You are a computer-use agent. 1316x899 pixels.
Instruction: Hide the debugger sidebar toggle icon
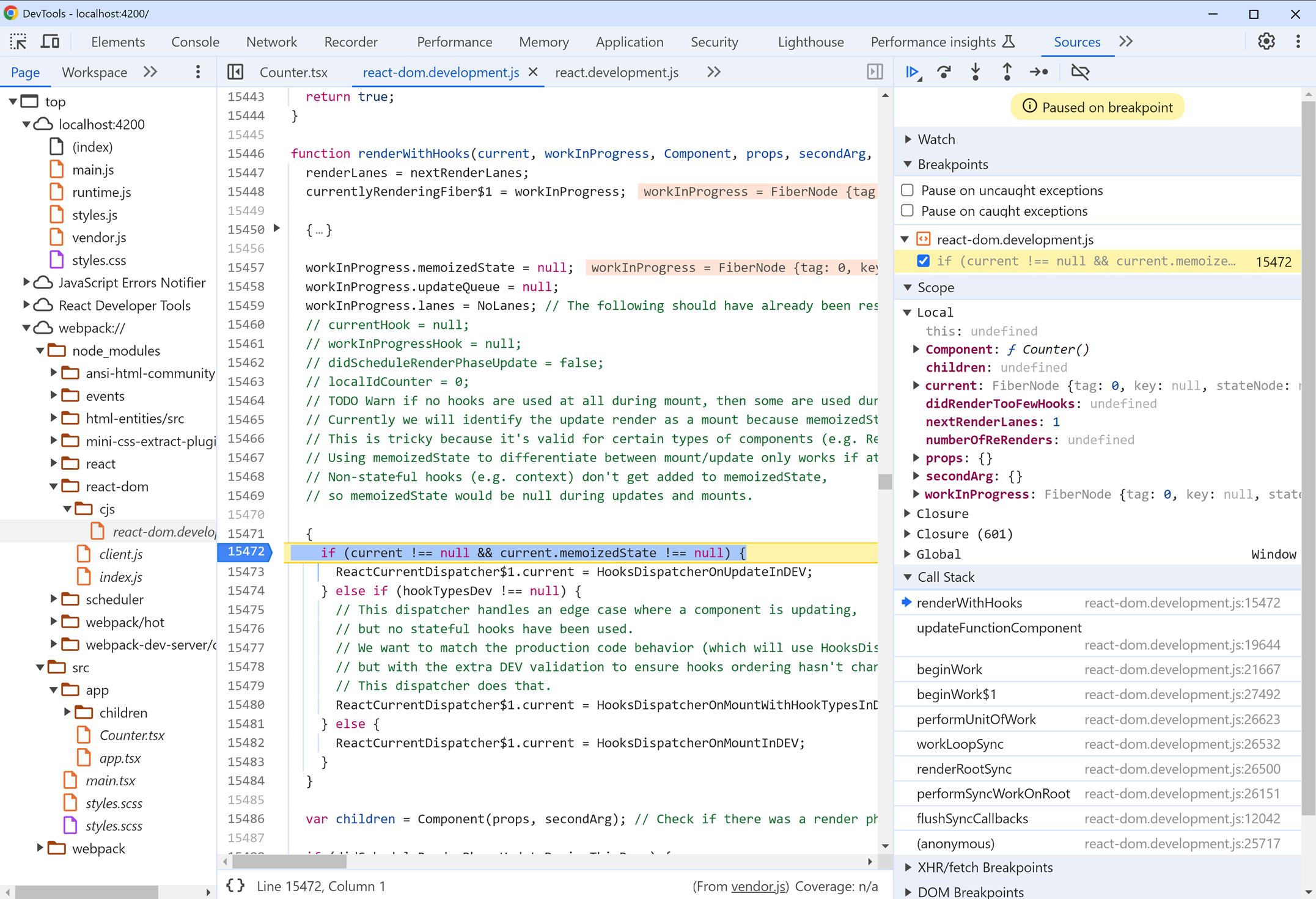click(875, 72)
